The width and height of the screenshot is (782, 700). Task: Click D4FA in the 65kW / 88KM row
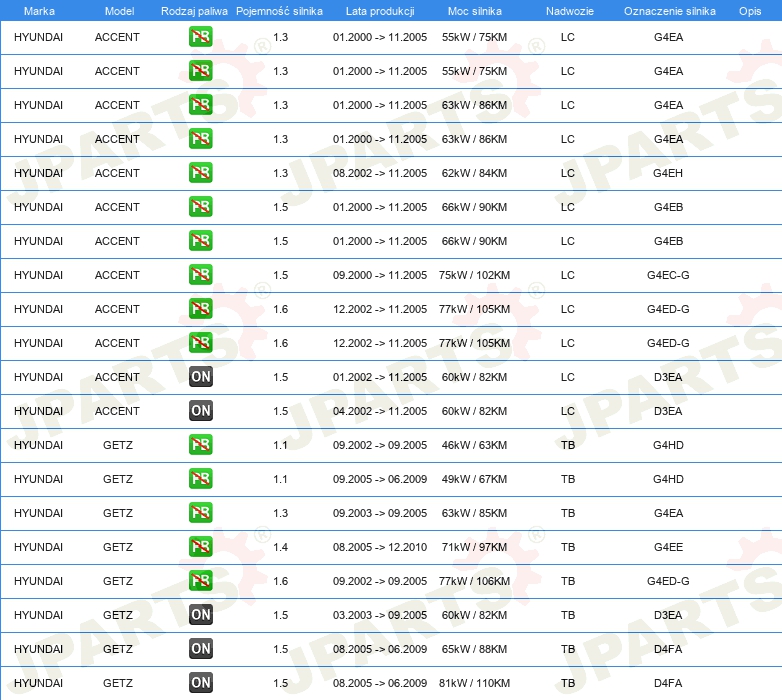point(668,649)
